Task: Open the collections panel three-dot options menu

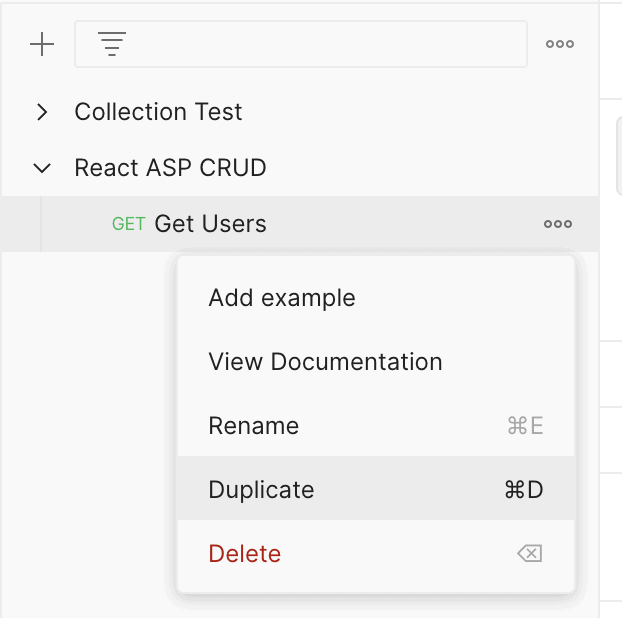Action: point(560,44)
